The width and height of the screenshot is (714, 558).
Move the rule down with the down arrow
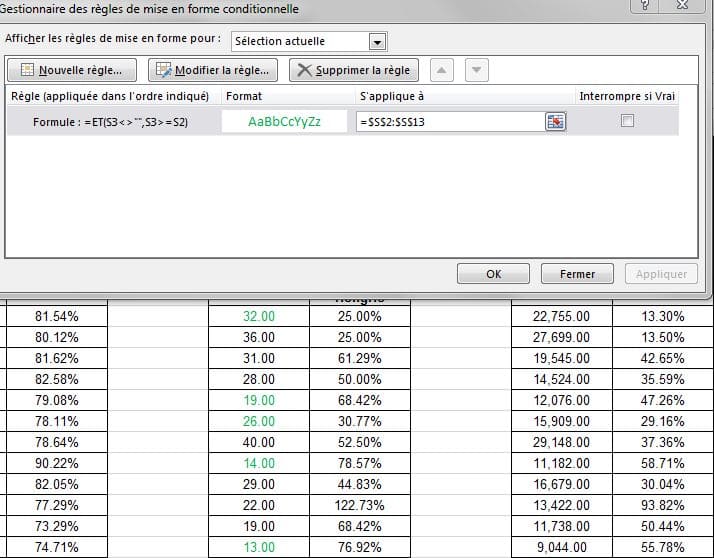tap(477, 71)
